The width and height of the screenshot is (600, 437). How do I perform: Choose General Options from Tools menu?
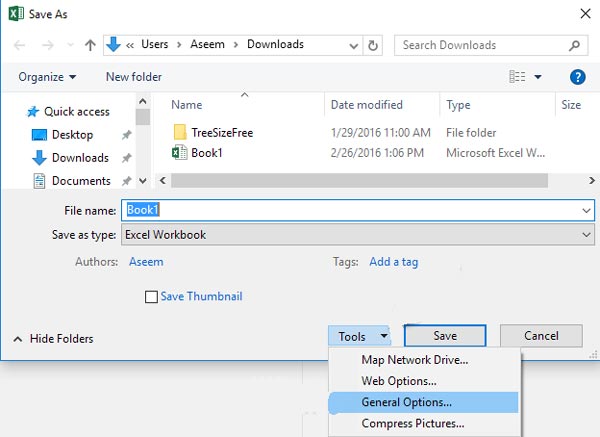tap(424, 402)
